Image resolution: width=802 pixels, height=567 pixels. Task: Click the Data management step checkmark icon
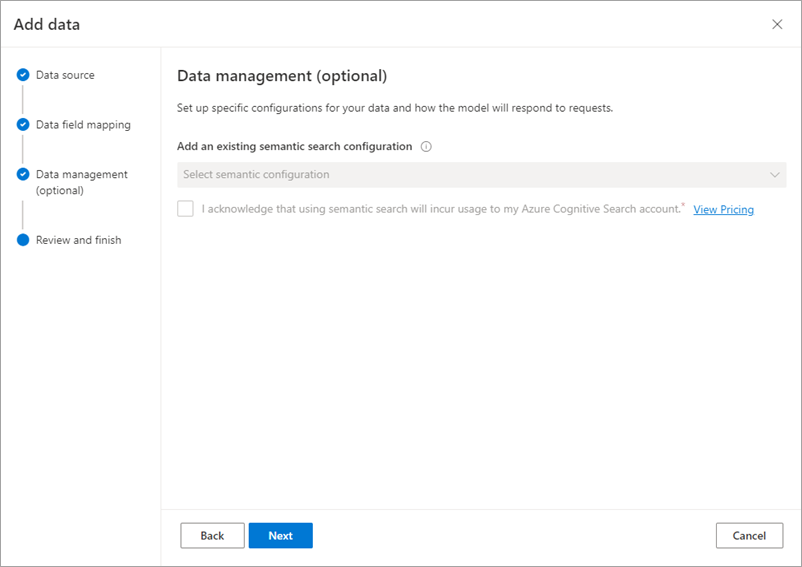click(23, 174)
